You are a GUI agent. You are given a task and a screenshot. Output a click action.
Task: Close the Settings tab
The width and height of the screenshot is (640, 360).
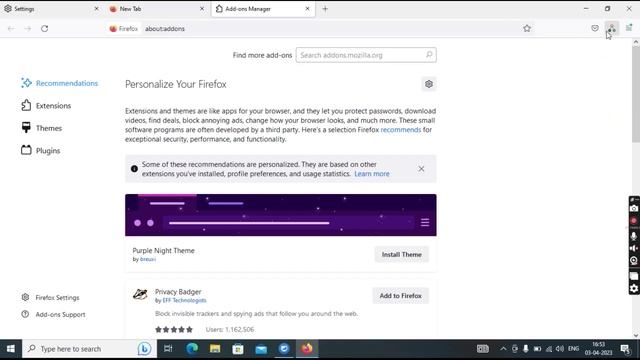[x=96, y=9]
